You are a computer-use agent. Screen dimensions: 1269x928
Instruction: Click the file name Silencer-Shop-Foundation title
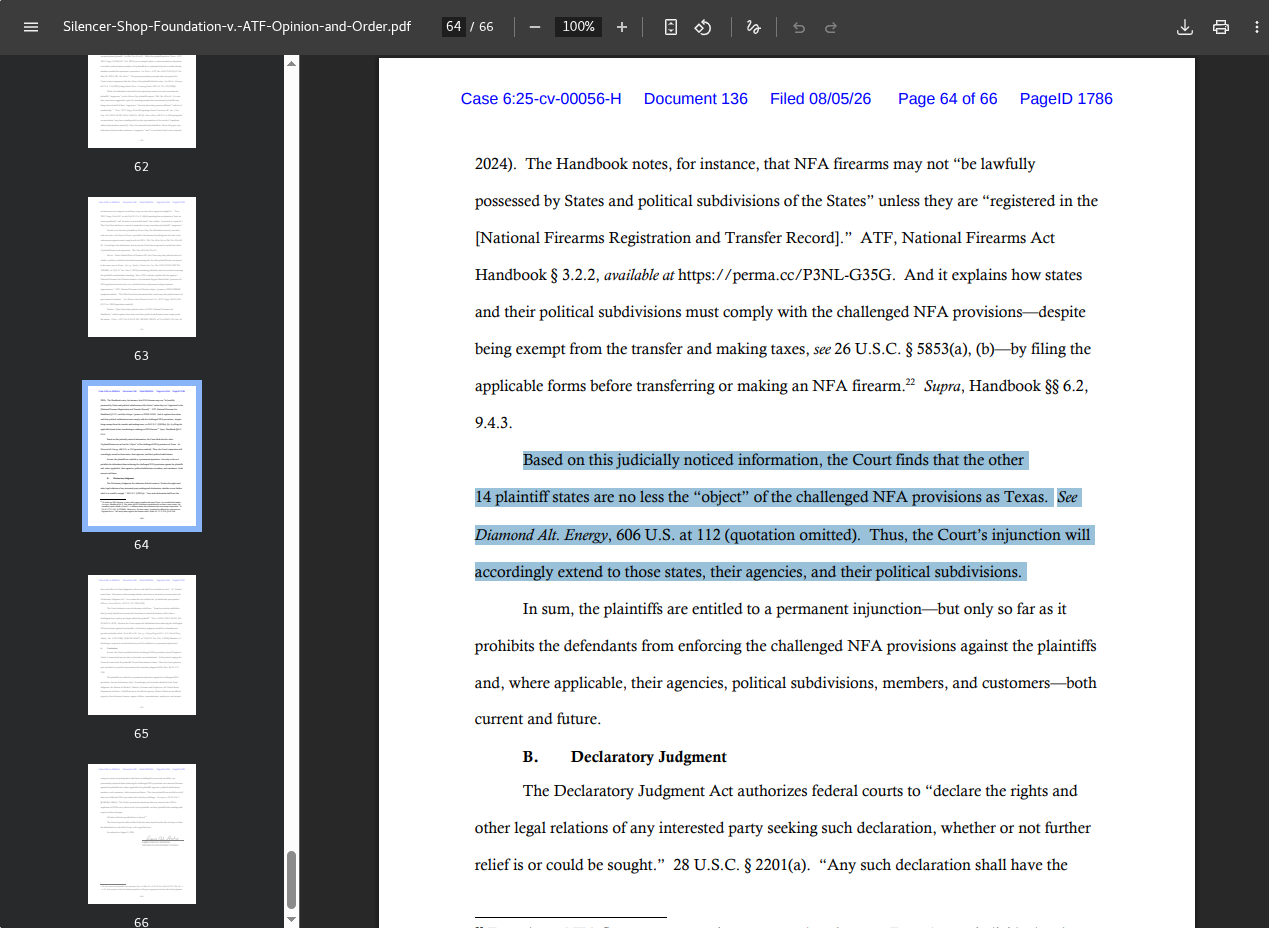click(x=237, y=27)
